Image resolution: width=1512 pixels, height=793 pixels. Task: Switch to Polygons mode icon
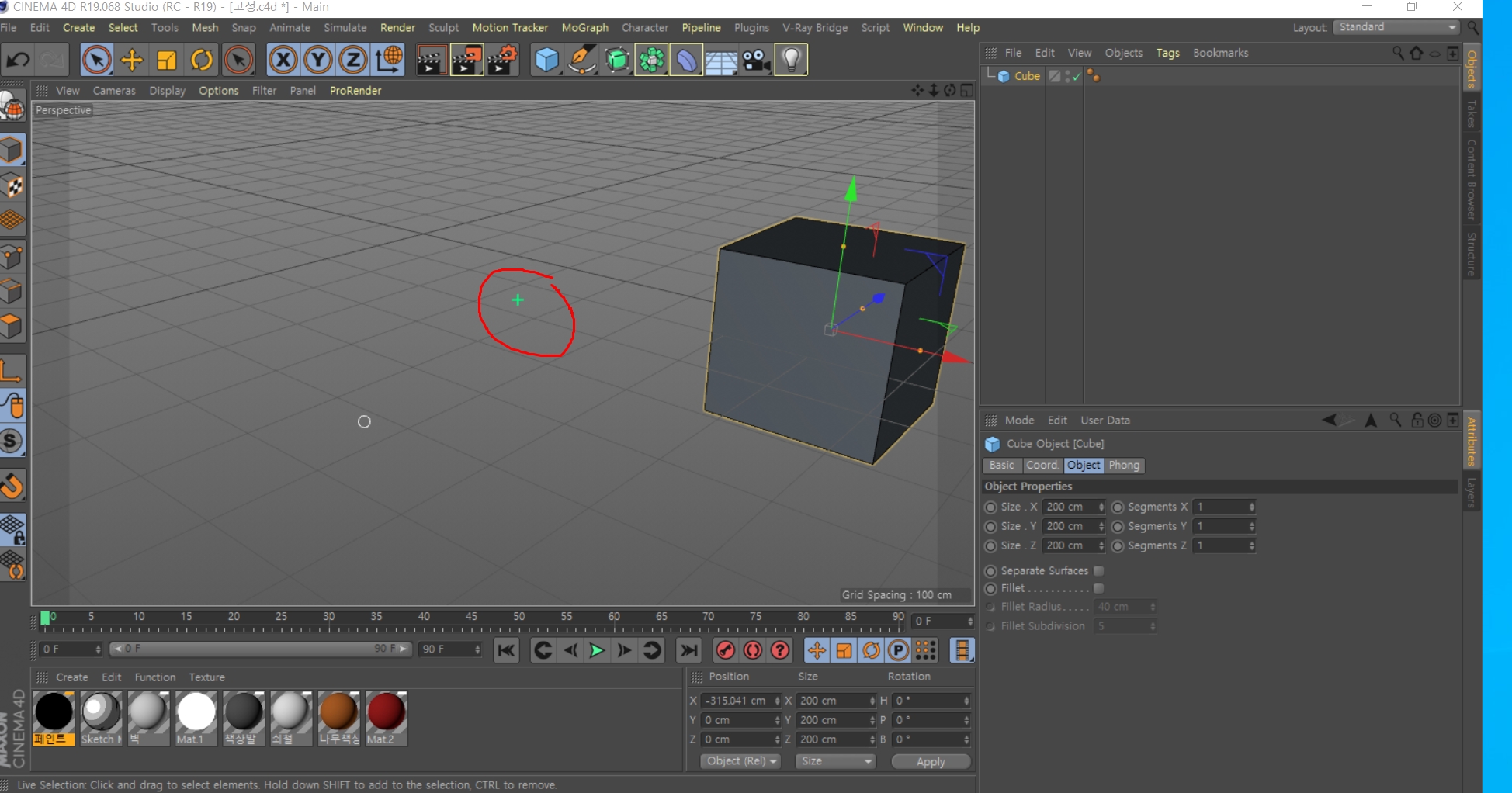click(x=12, y=327)
